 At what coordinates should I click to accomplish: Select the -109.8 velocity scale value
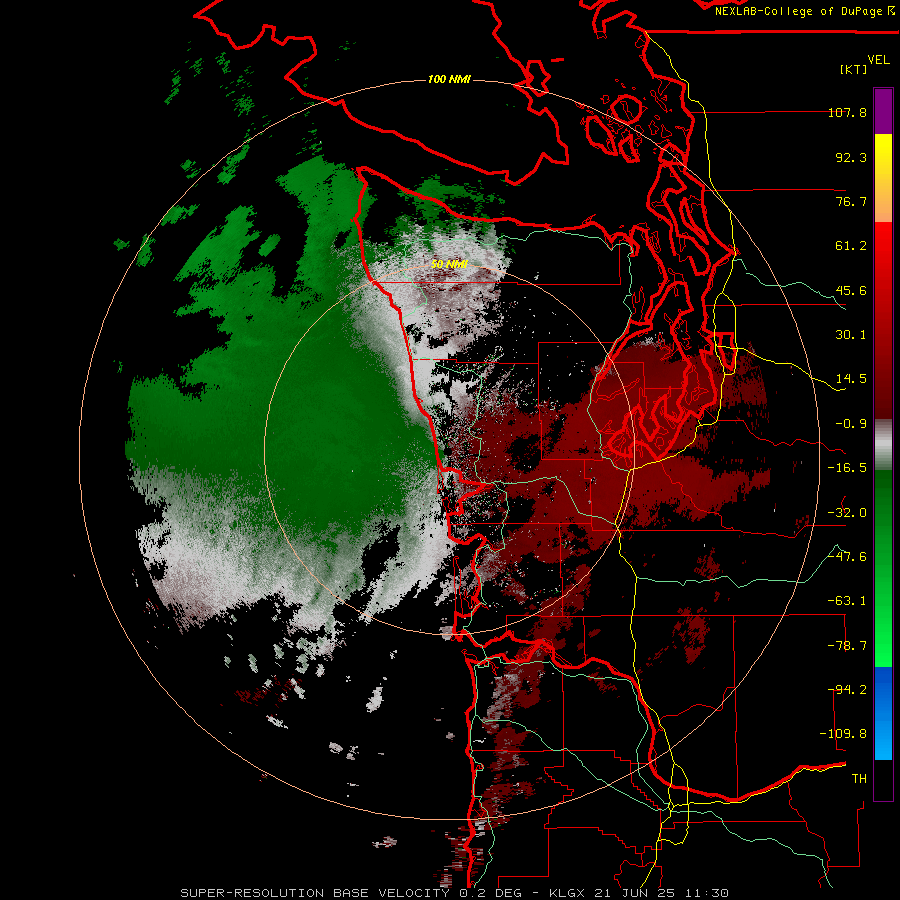[844, 734]
